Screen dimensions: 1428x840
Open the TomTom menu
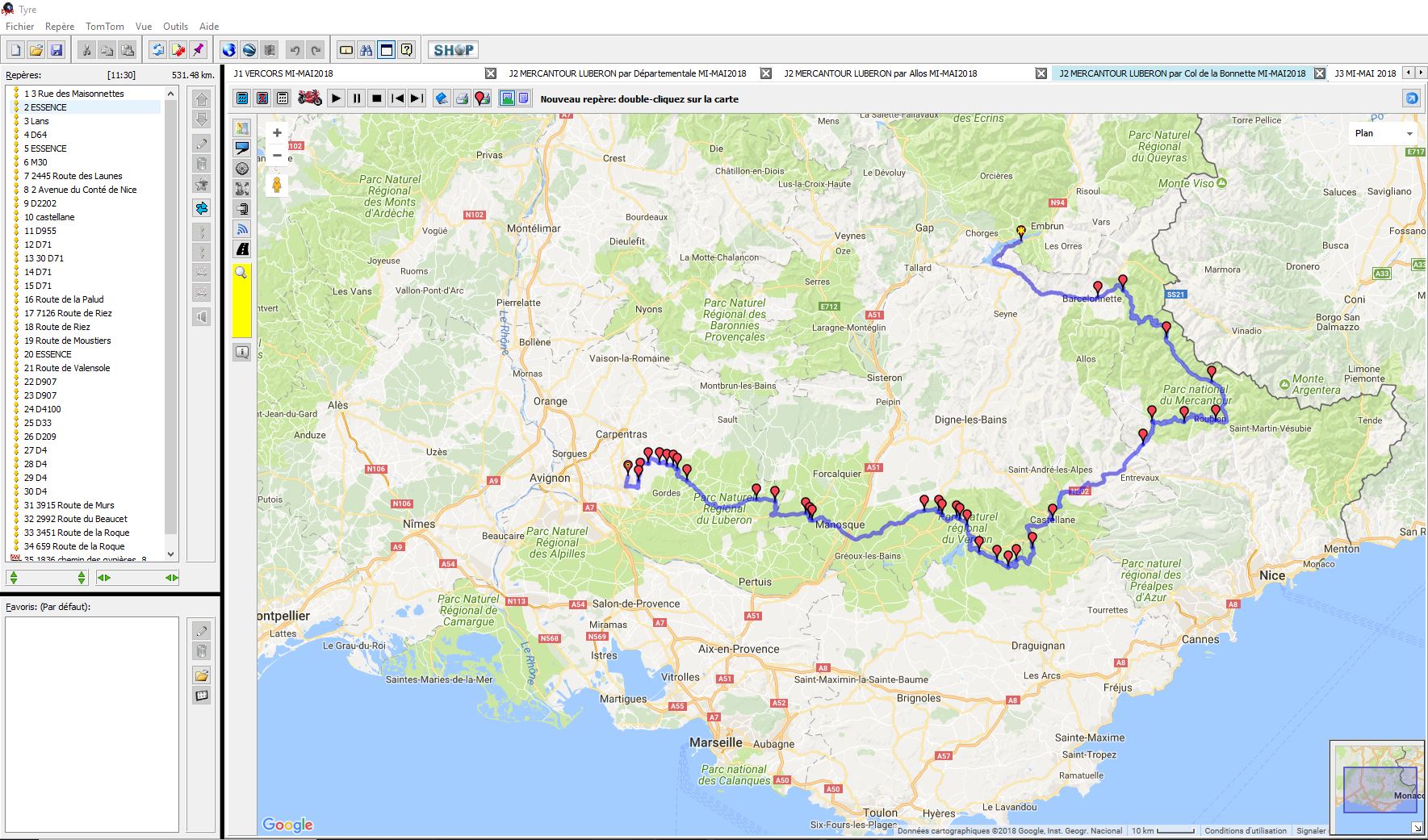[x=105, y=26]
